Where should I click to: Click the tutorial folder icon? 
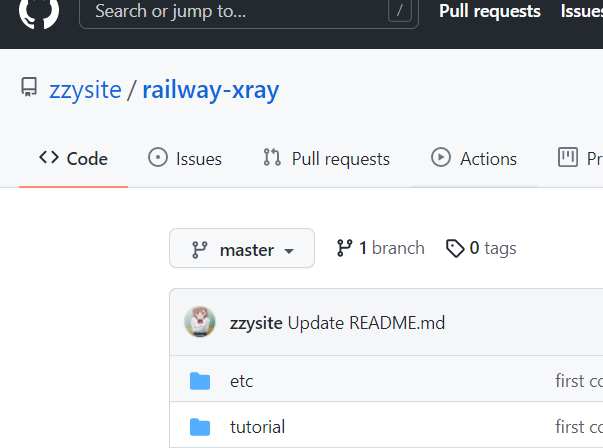[x=200, y=427]
